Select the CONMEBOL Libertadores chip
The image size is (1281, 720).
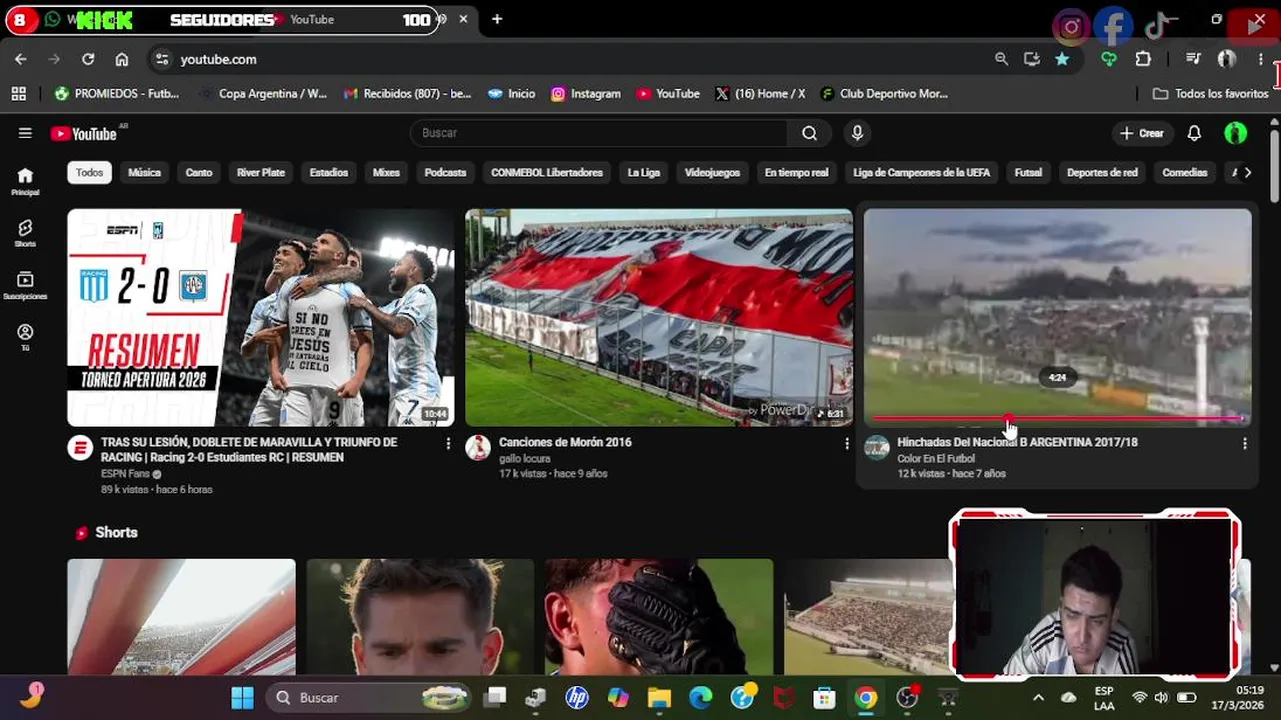[547, 172]
